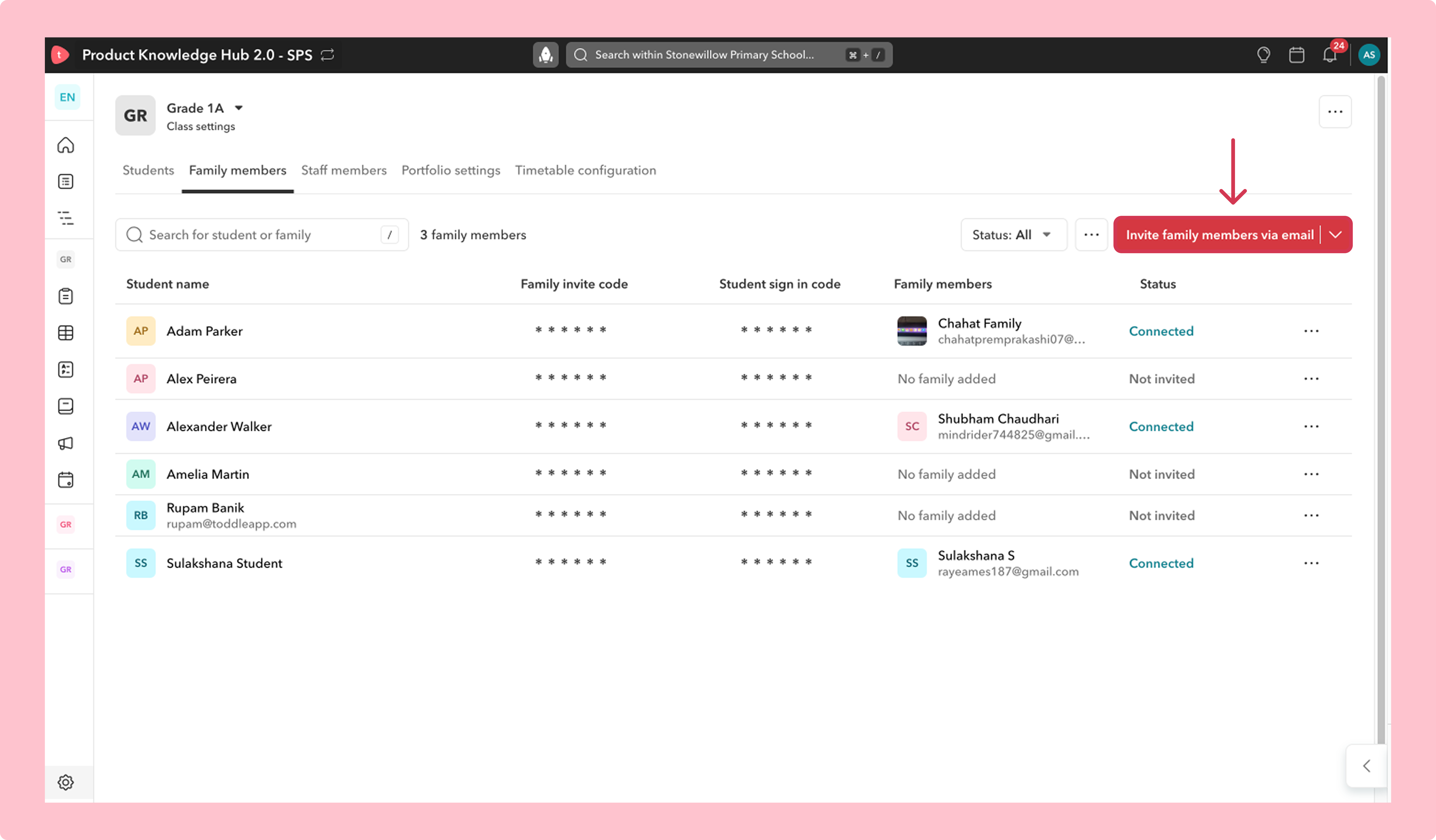The height and width of the screenshot is (840, 1436).
Task: Open more options for Rupam Banik row
Action: click(x=1311, y=515)
